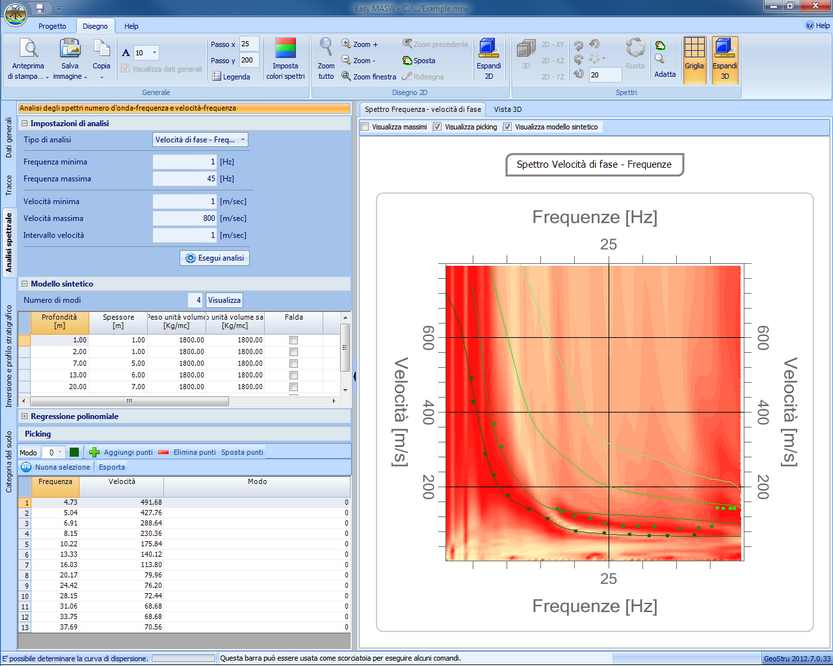Activate the Zoom finestra tool
This screenshot has height=666, width=833.
(x=369, y=76)
